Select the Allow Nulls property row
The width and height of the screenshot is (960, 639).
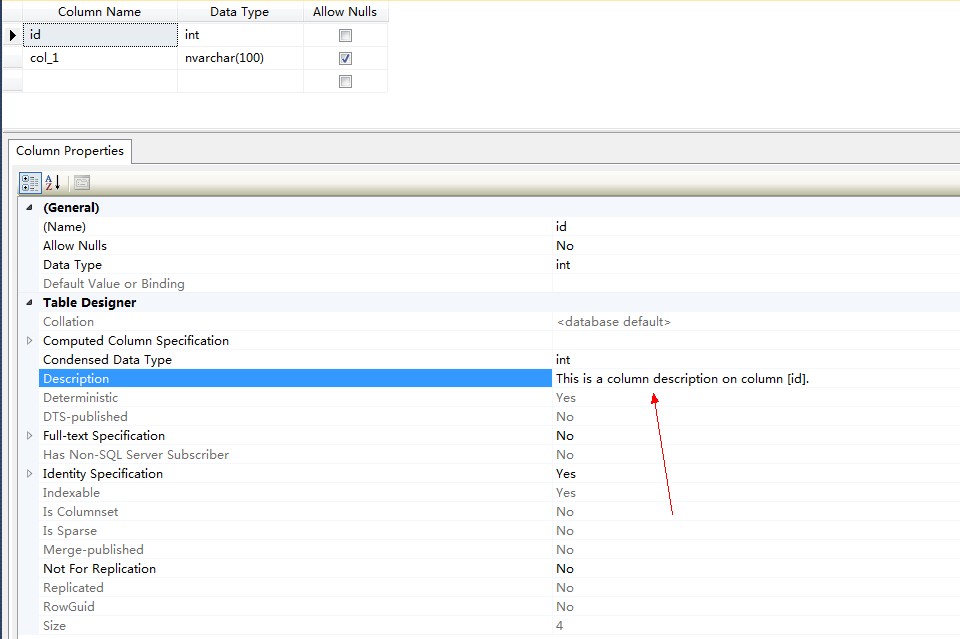coord(295,245)
